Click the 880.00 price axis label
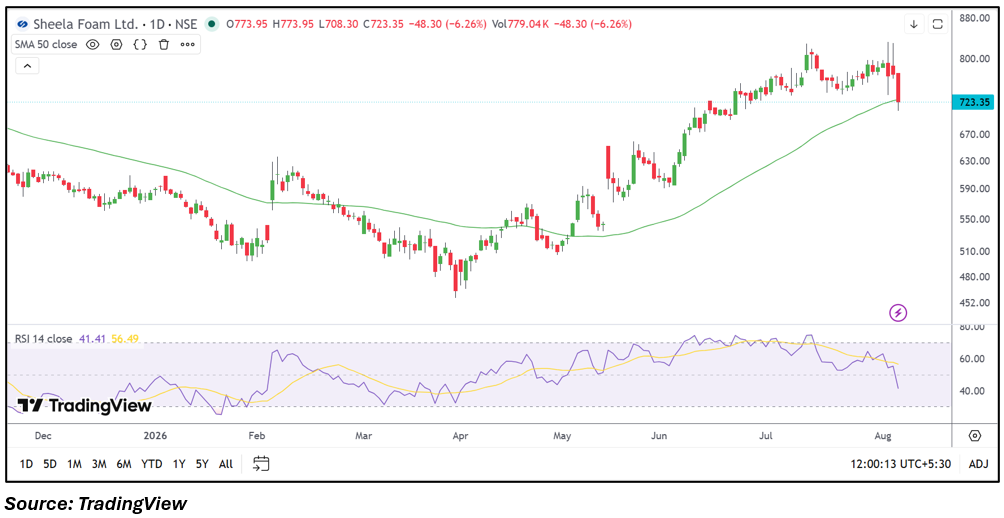 point(975,18)
